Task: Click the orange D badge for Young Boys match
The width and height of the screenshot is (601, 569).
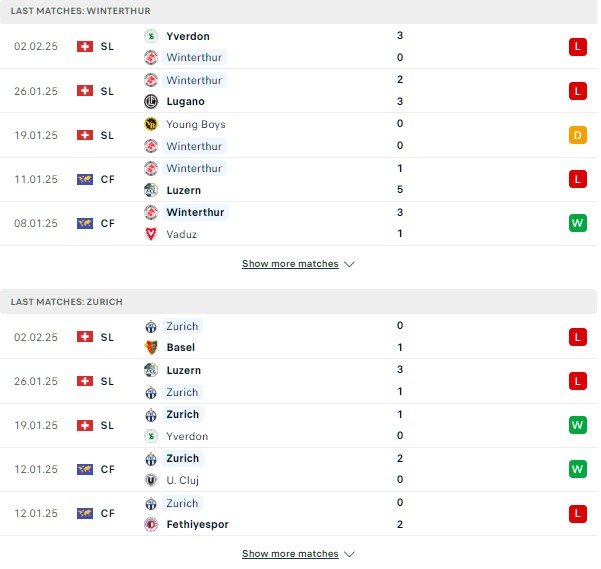Action: [x=578, y=135]
